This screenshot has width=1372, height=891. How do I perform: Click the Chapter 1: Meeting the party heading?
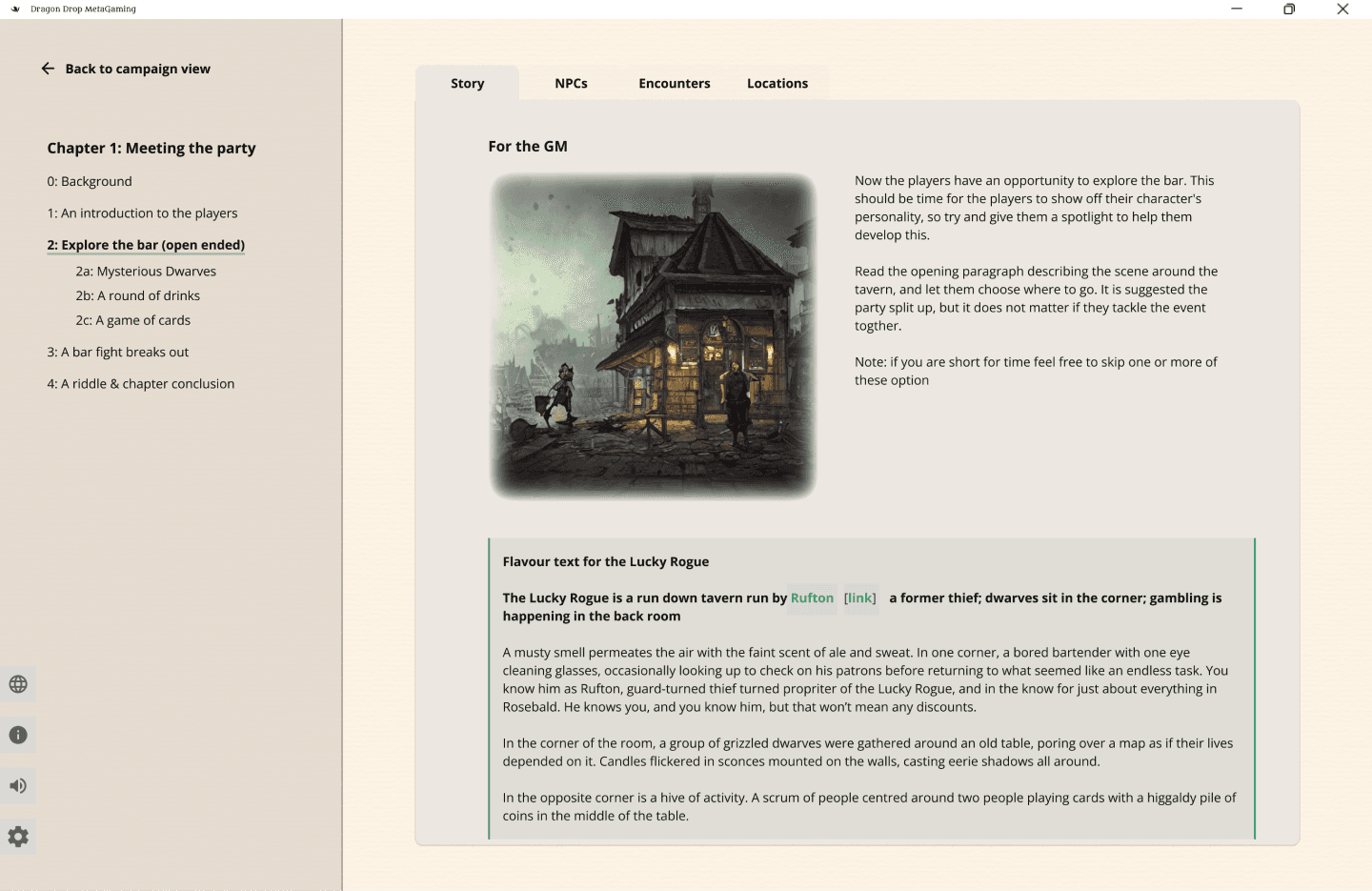coord(151,149)
